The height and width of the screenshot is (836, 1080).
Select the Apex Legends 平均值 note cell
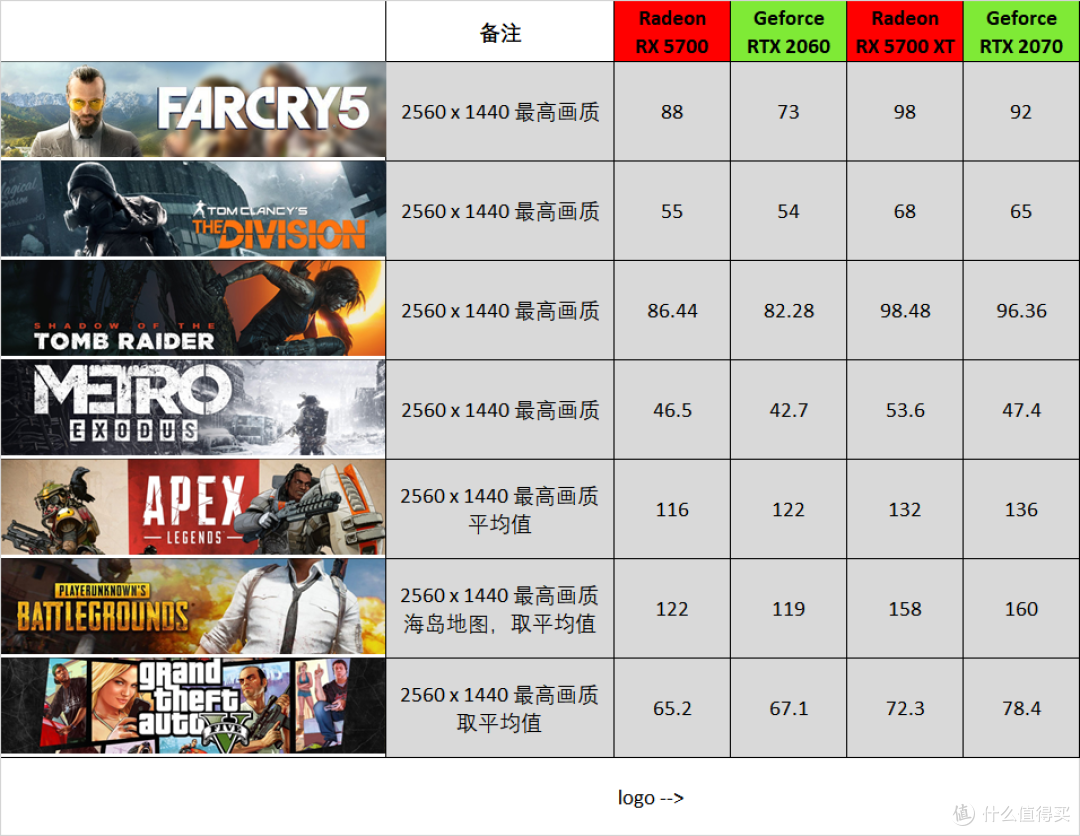click(500, 509)
